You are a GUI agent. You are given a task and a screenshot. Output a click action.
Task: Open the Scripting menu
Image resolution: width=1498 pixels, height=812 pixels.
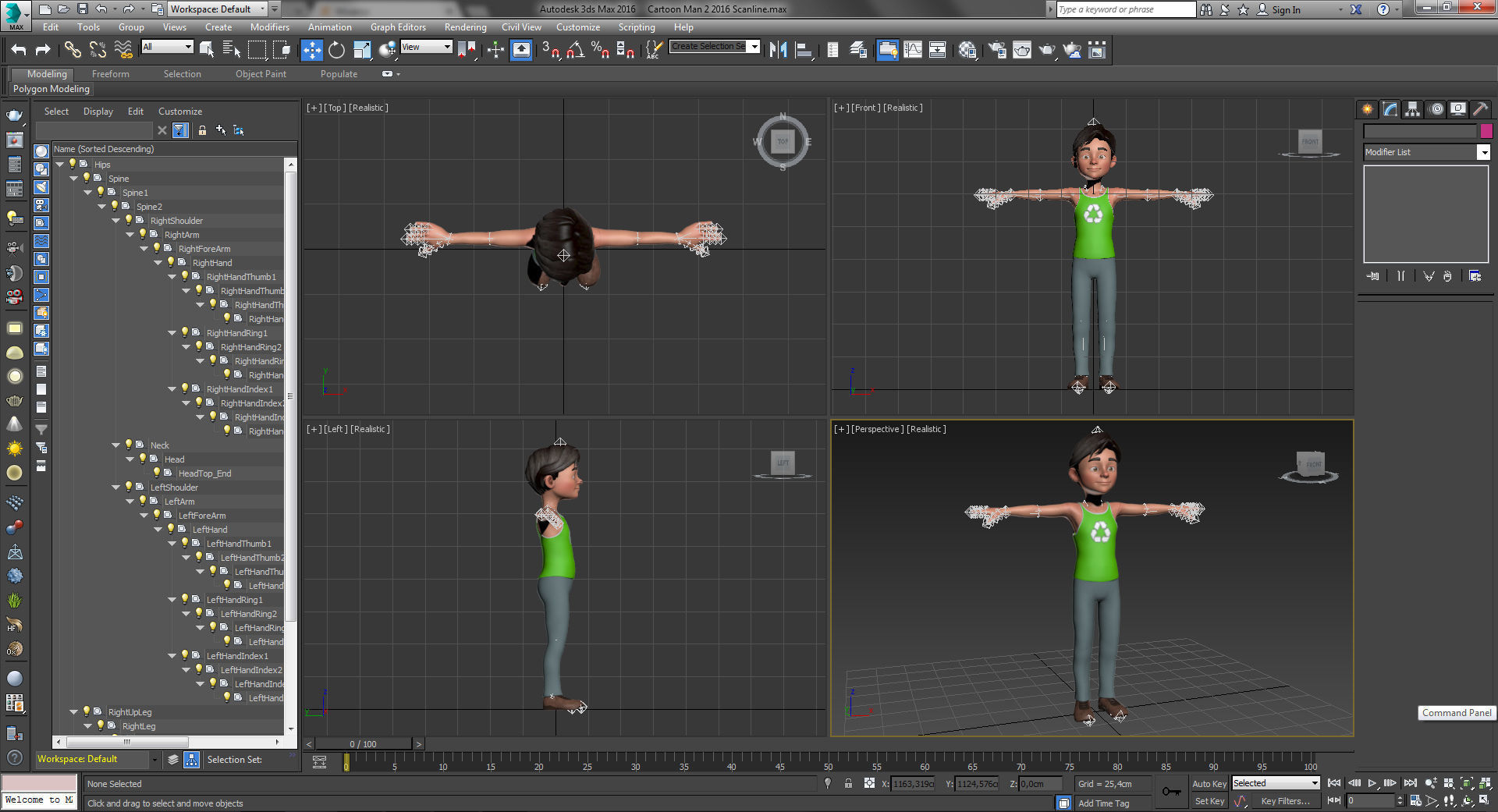coord(637,27)
